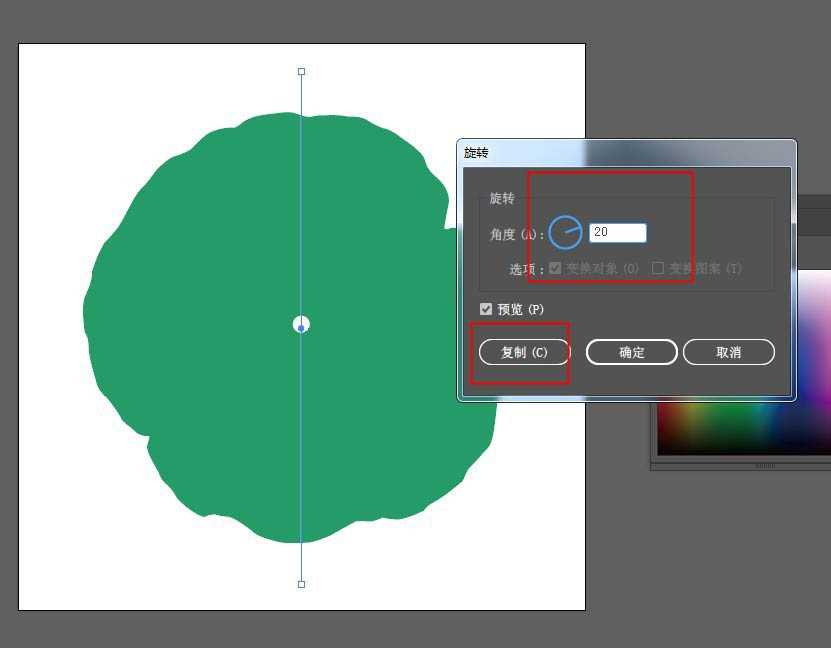Click the angle input field showing 20

pyautogui.click(x=617, y=232)
